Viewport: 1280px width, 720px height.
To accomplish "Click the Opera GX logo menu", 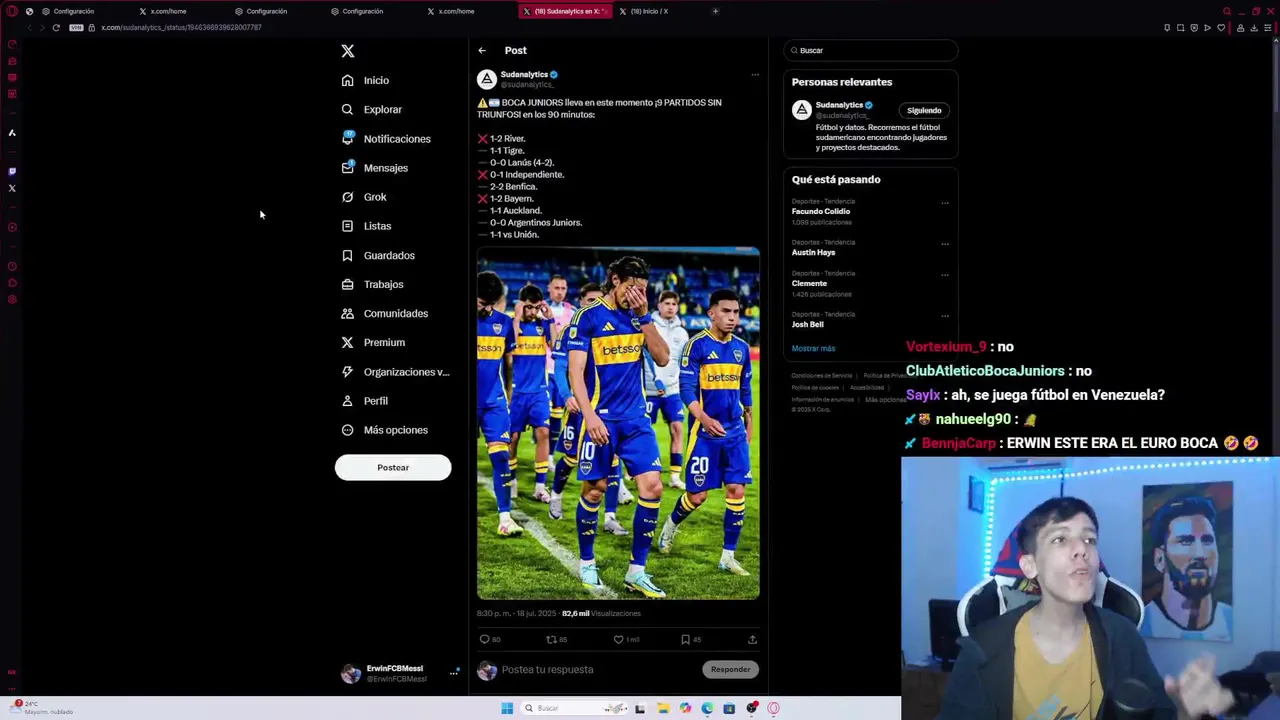I will pos(12,11).
